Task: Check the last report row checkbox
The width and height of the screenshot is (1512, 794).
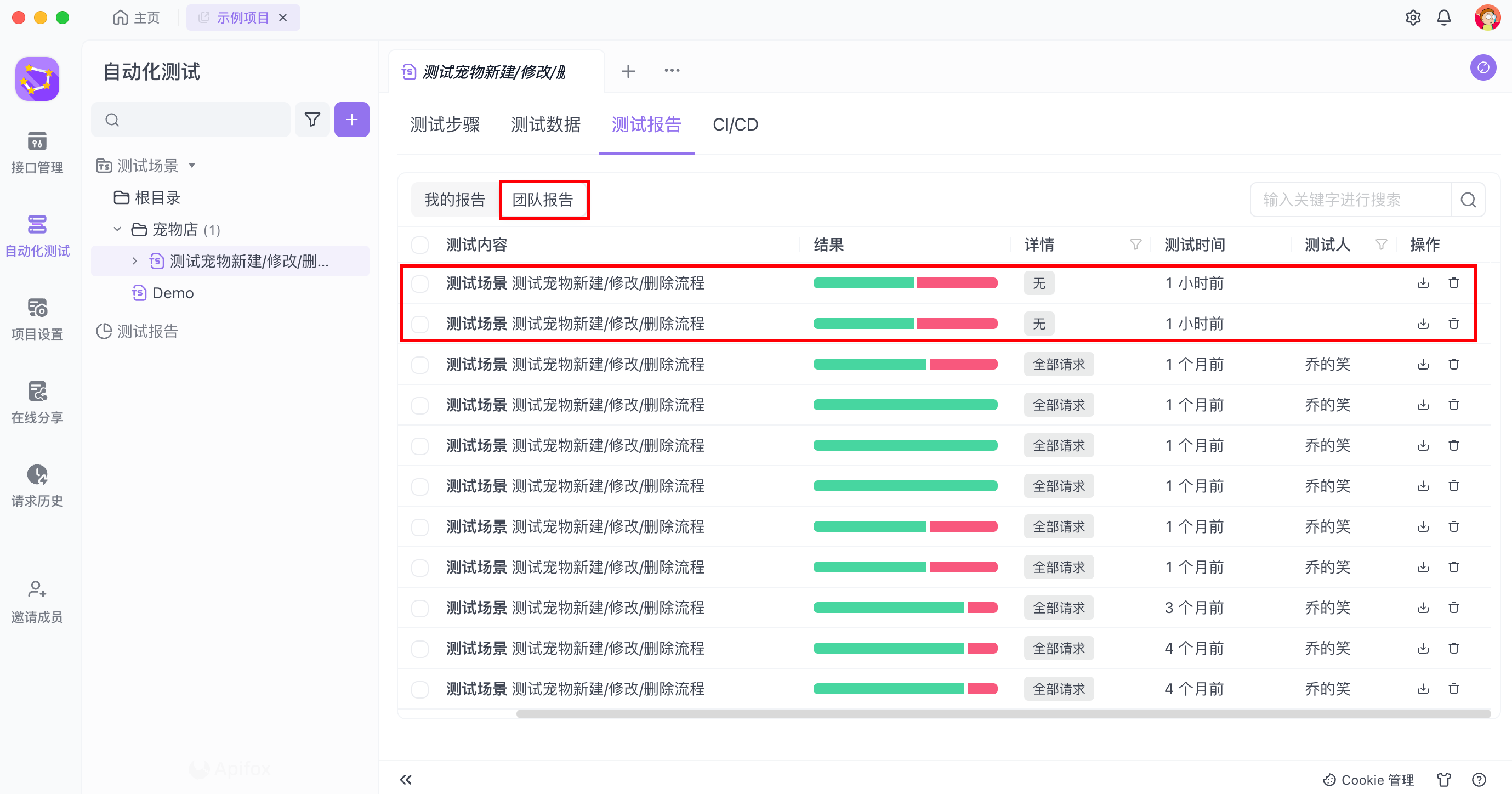Action: point(420,689)
